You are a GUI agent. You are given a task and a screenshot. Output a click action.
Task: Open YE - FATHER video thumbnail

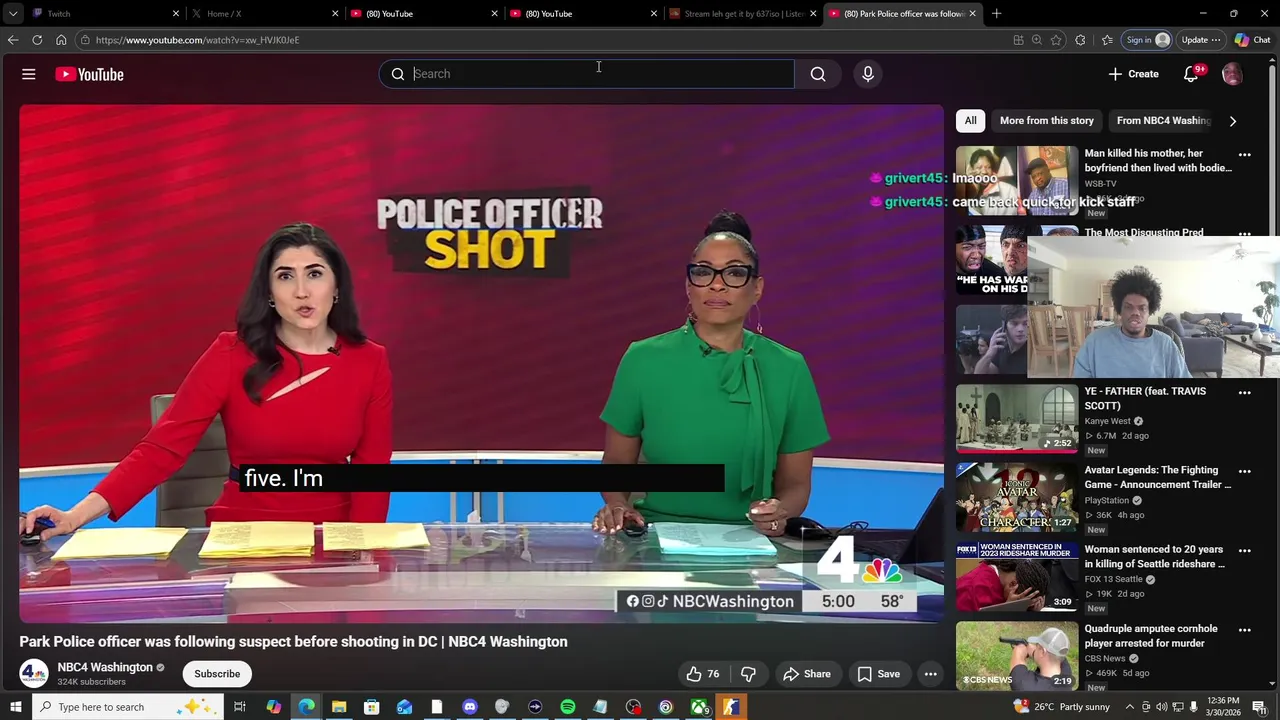tap(1017, 419)
